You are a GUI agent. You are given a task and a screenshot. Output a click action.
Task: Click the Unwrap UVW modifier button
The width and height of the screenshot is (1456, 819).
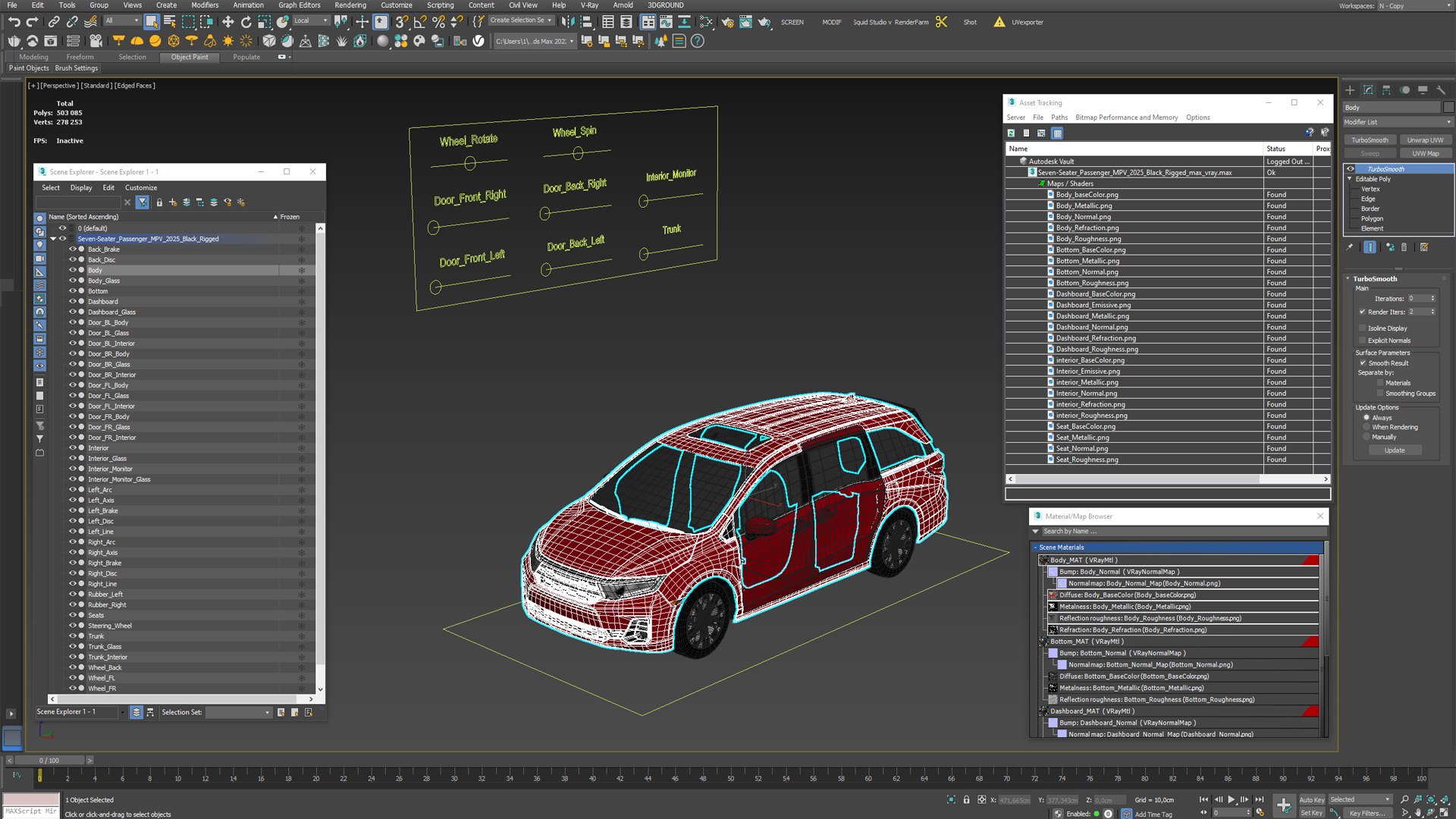(1425, 140)
